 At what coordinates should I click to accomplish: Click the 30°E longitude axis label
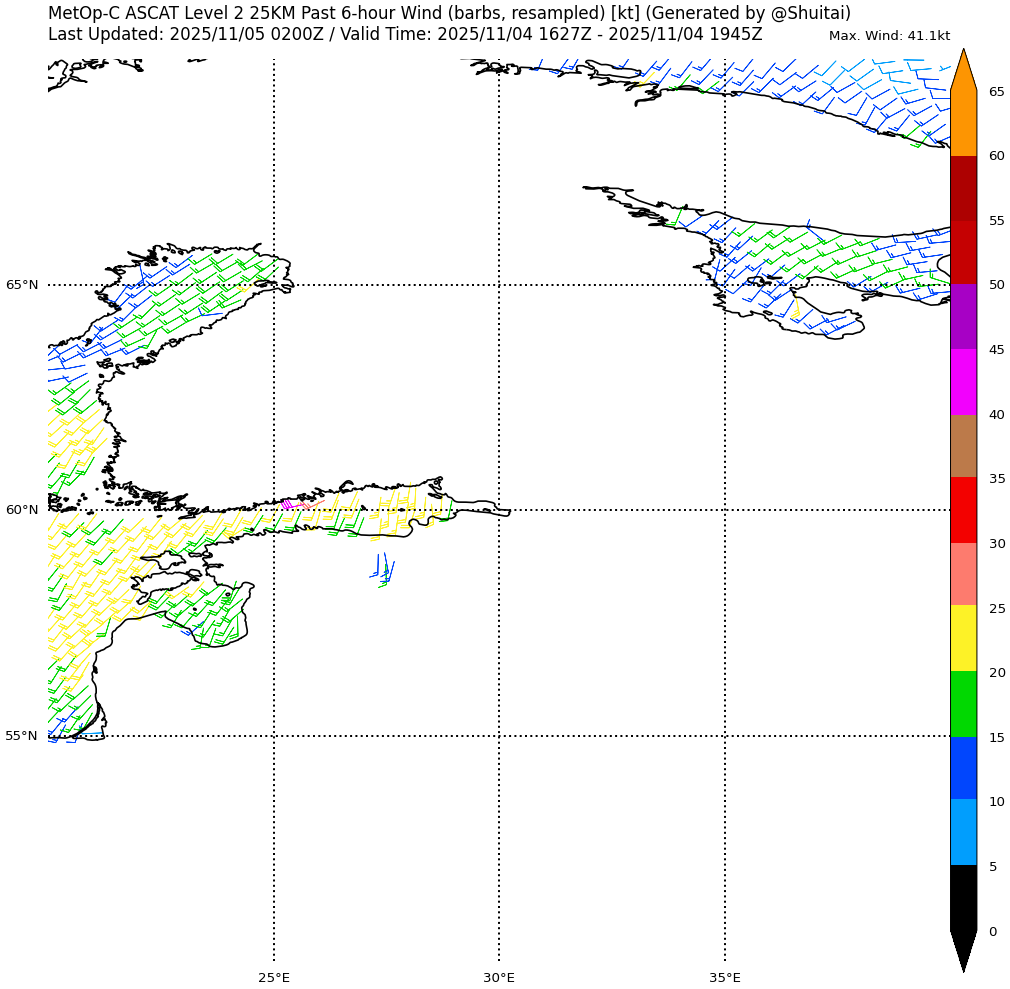tap(499, 977)
